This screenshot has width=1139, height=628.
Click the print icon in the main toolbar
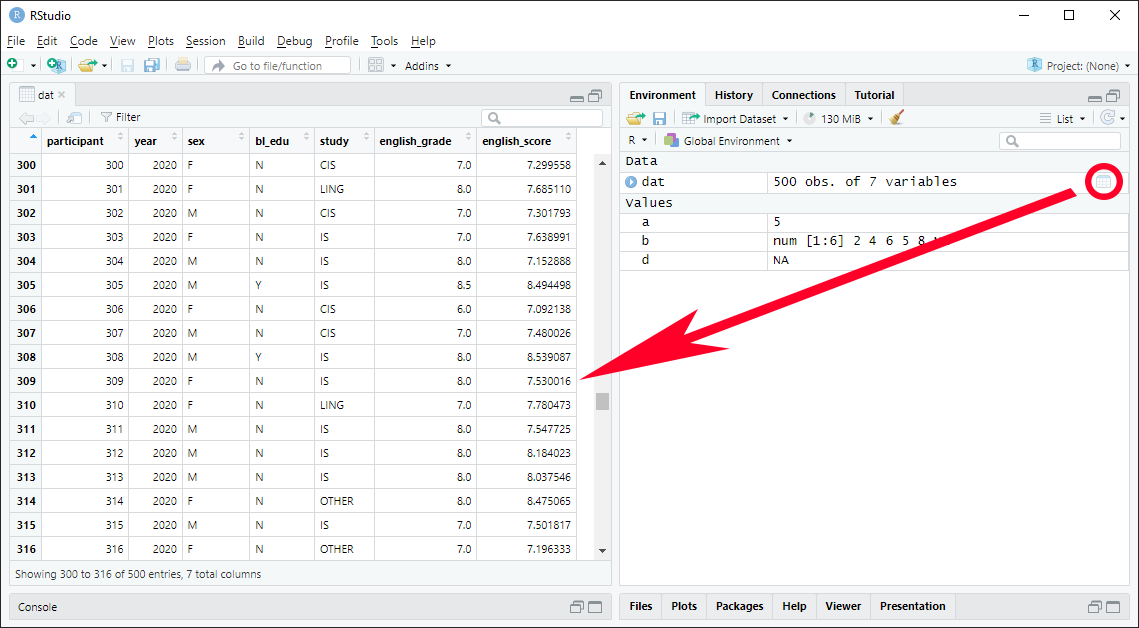[183, 66]
